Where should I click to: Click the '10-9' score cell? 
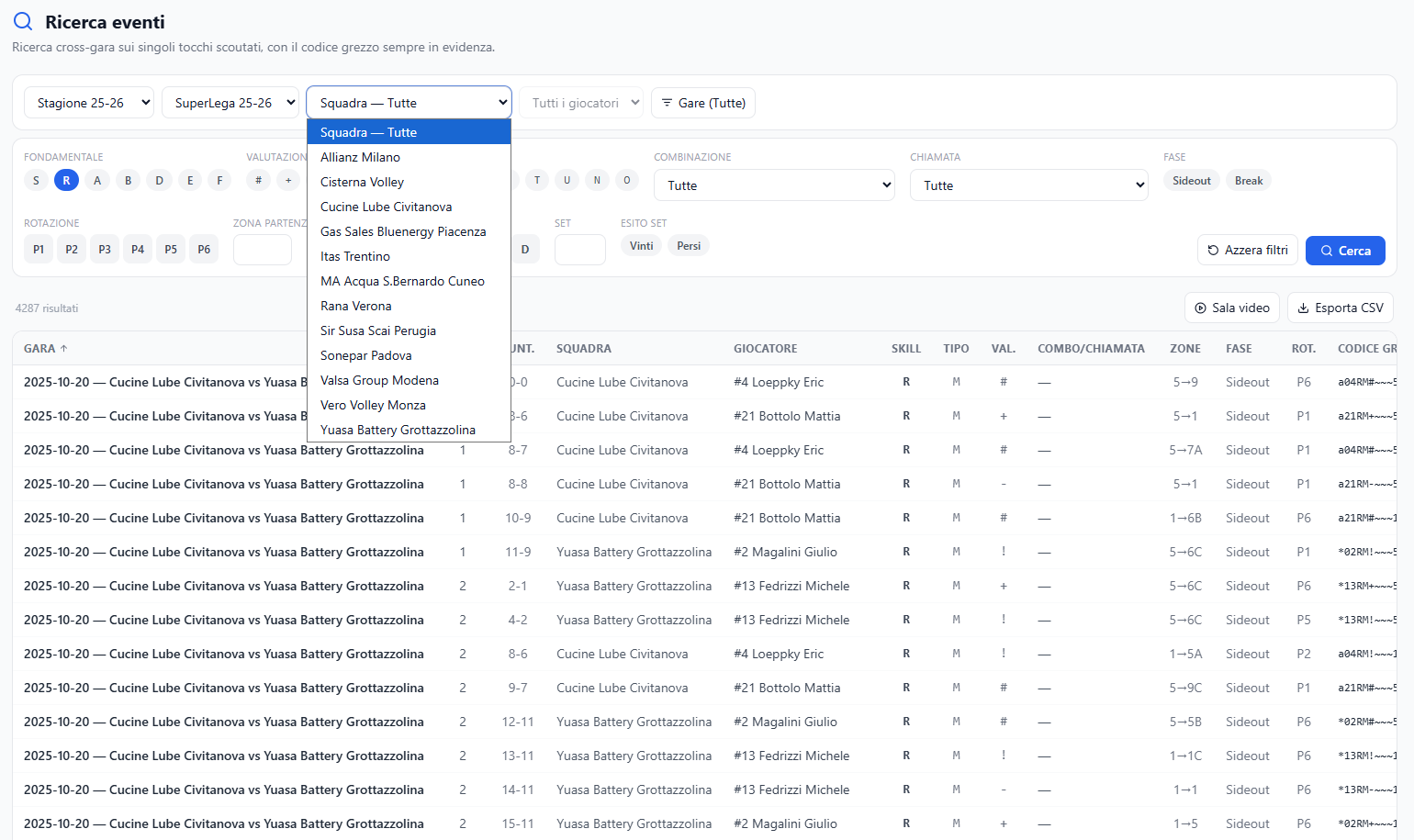click(518, 518)
